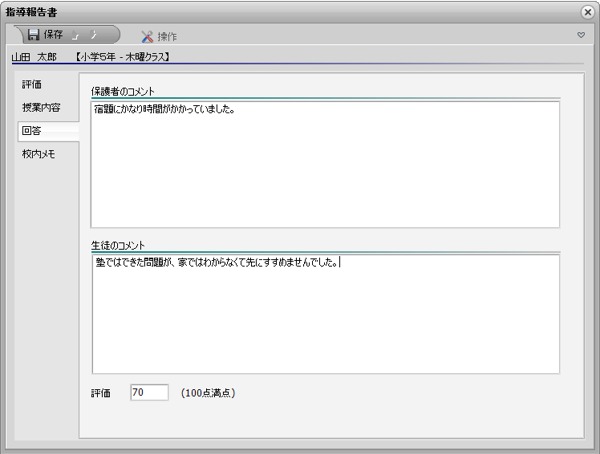Click the first small icon after 保存
The height and width of the screenshot is (454, 600).
click(75, 35)
